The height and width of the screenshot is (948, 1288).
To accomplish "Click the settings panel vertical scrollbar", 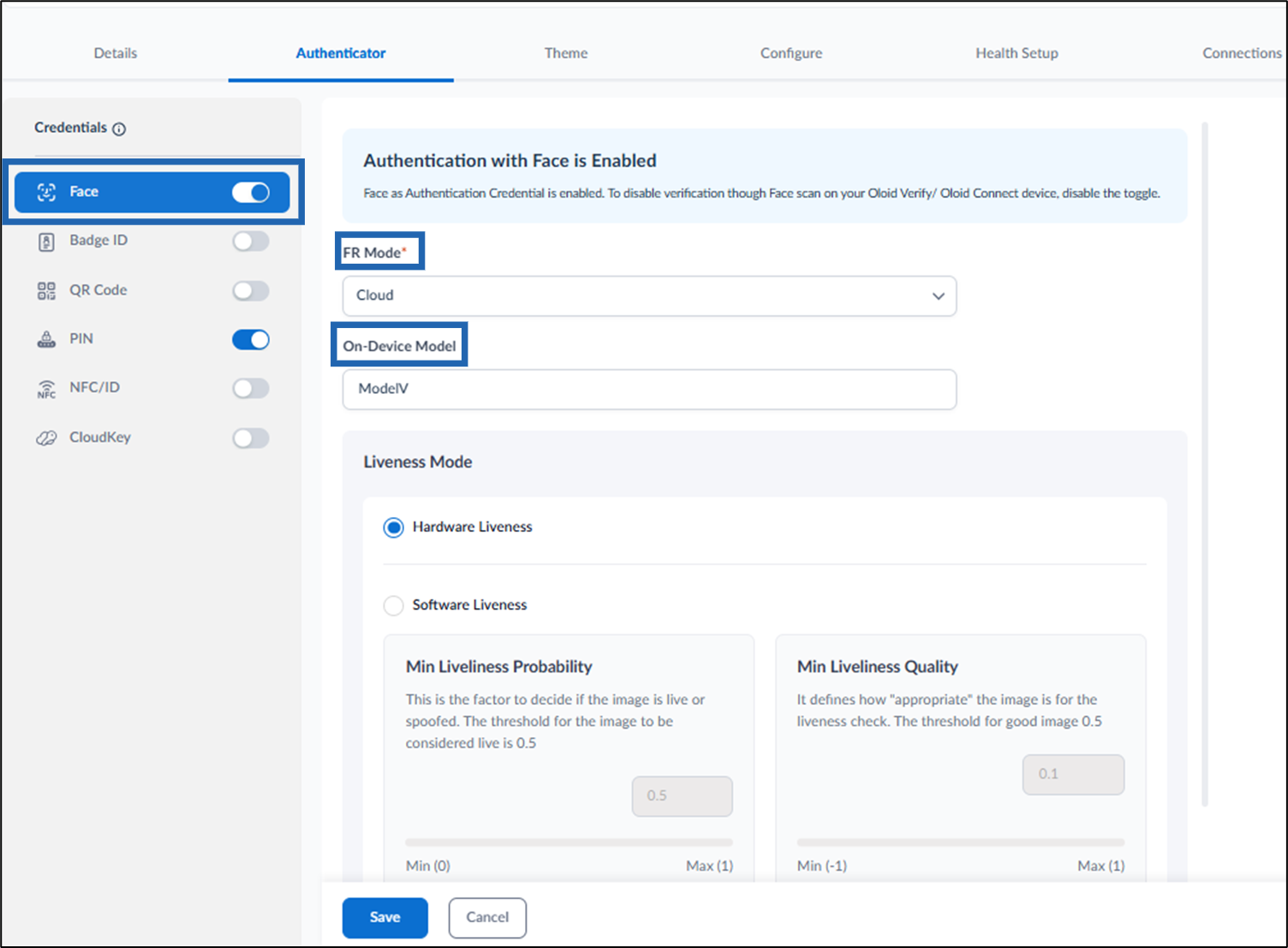I will pos(1205,464).
